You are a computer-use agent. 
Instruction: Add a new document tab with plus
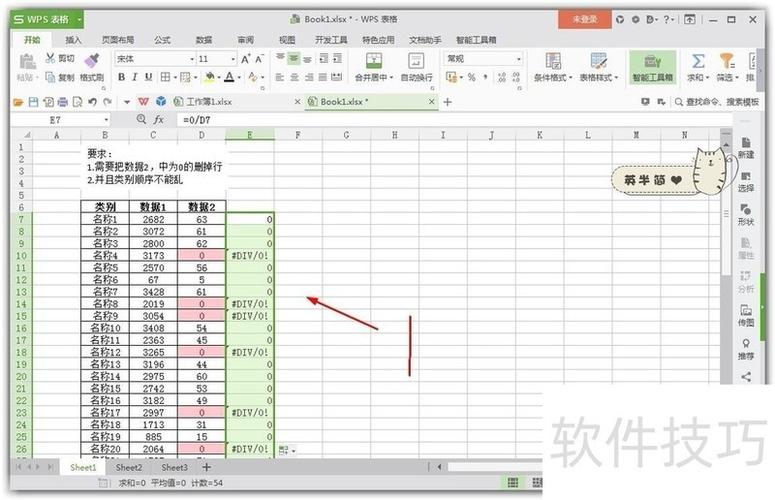(x=448, y=102)
